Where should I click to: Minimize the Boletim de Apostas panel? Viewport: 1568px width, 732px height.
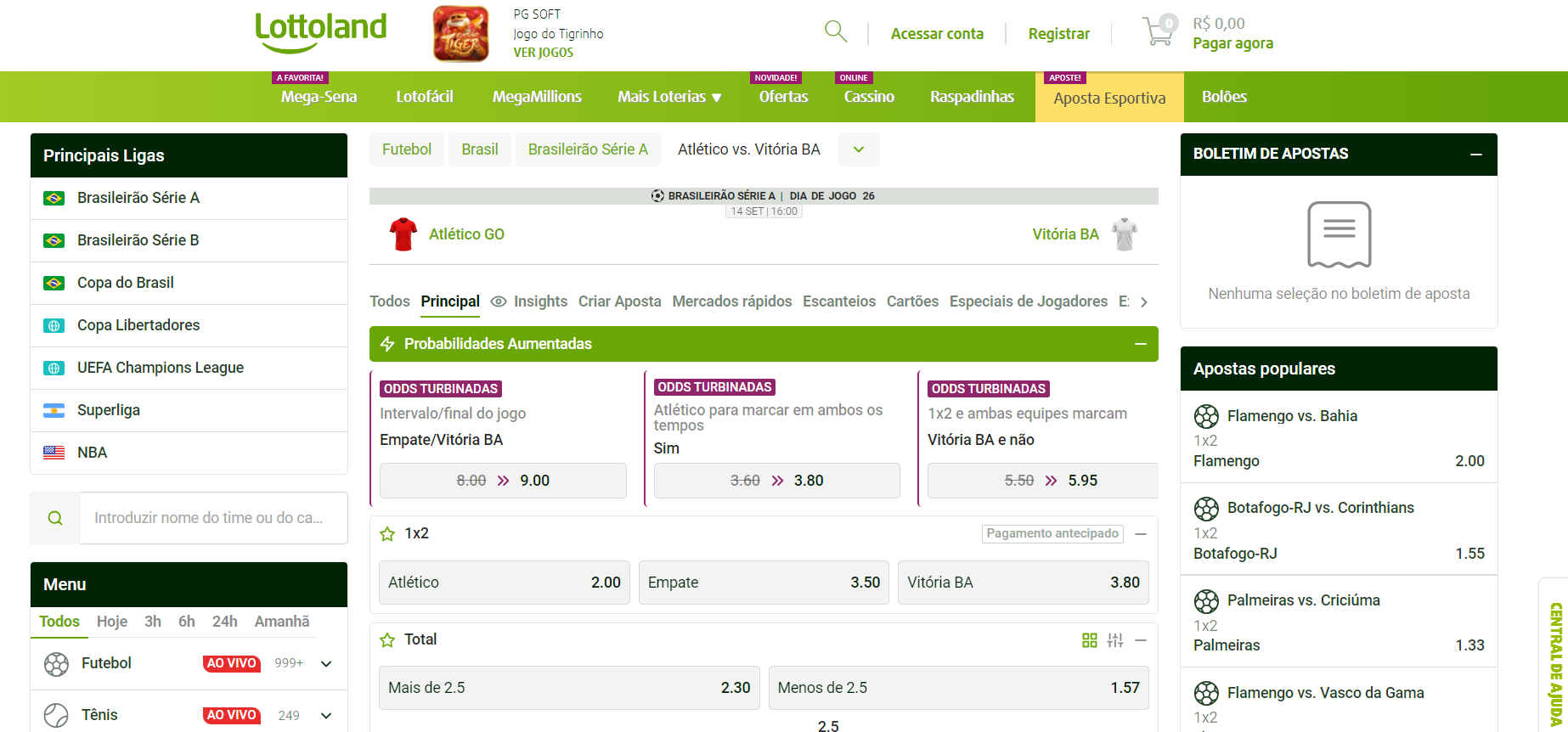1476,154
